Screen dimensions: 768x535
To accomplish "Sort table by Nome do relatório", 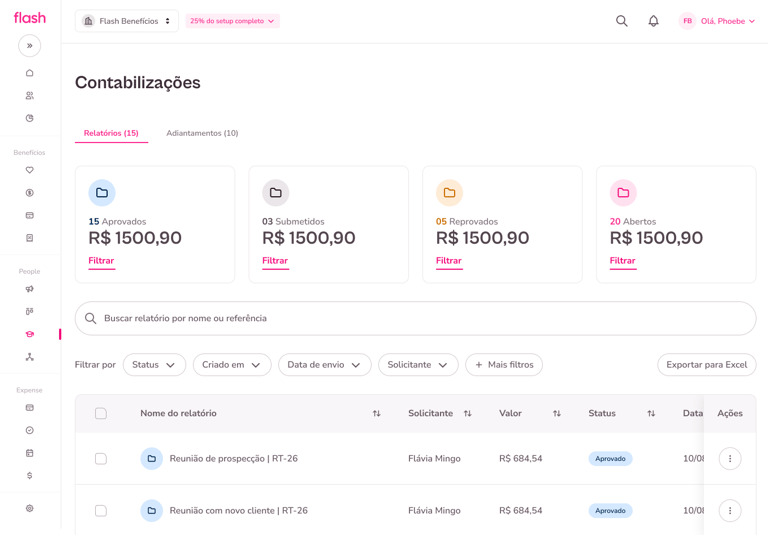I will click(376, 413).
